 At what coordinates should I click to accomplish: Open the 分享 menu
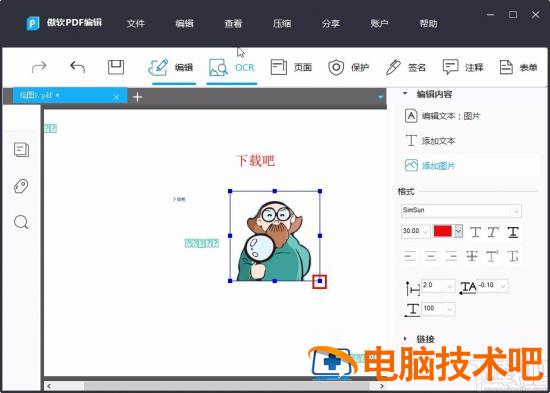click(x=330, y=24)
